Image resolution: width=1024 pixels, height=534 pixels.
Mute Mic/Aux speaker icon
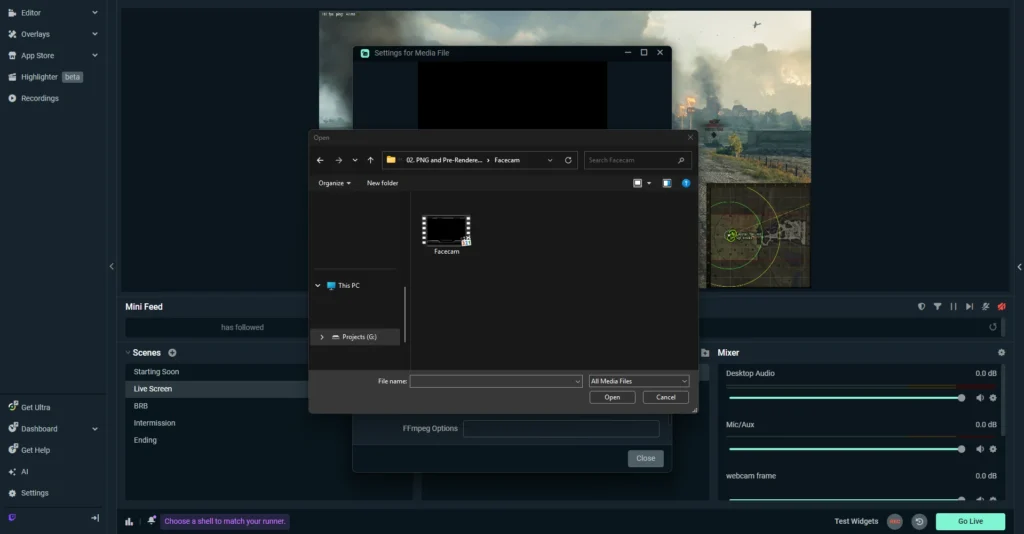click(x=980, y=449)
